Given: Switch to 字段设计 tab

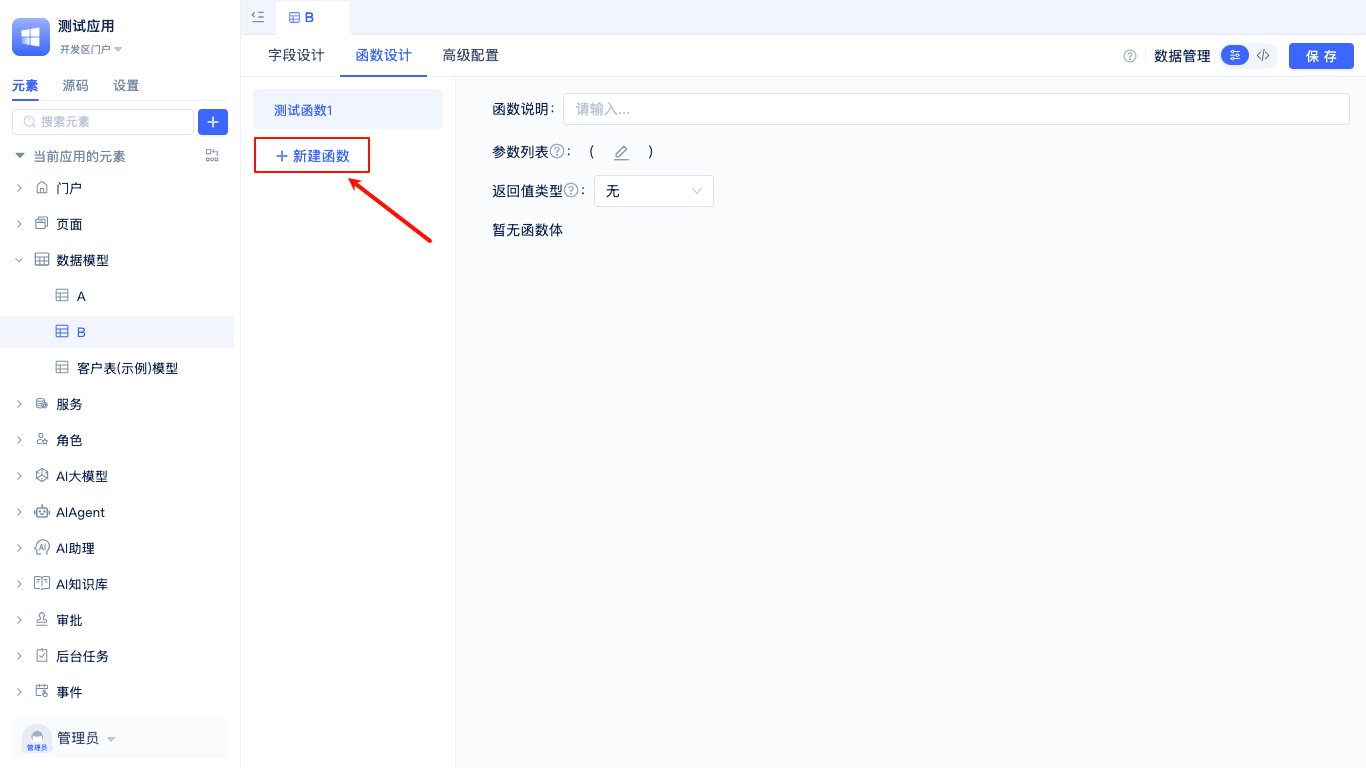Looking at the screenshot, I should point(296,55).
